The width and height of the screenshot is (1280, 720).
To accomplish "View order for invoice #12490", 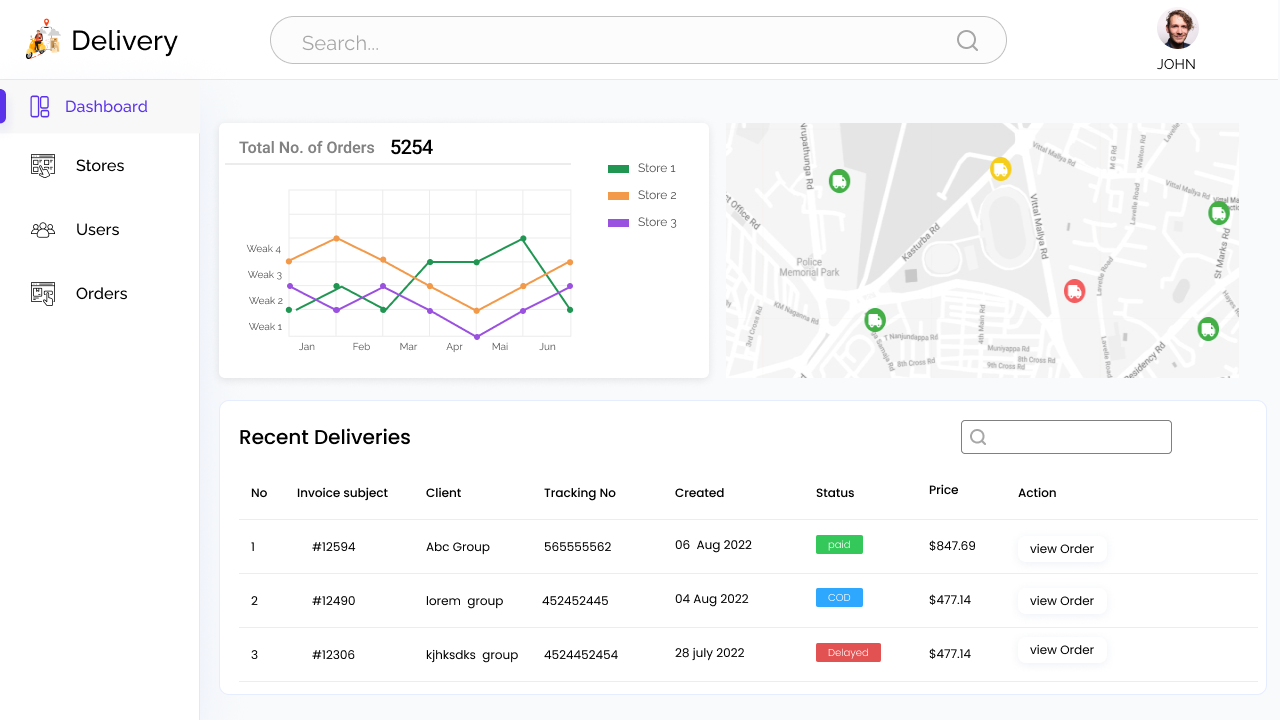I will [1061, 601].
